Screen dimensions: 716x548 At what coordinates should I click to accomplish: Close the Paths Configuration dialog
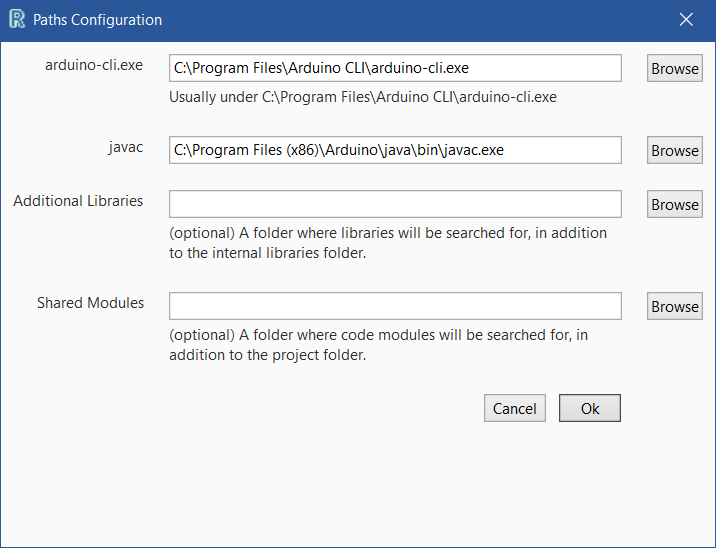[686, 19]
